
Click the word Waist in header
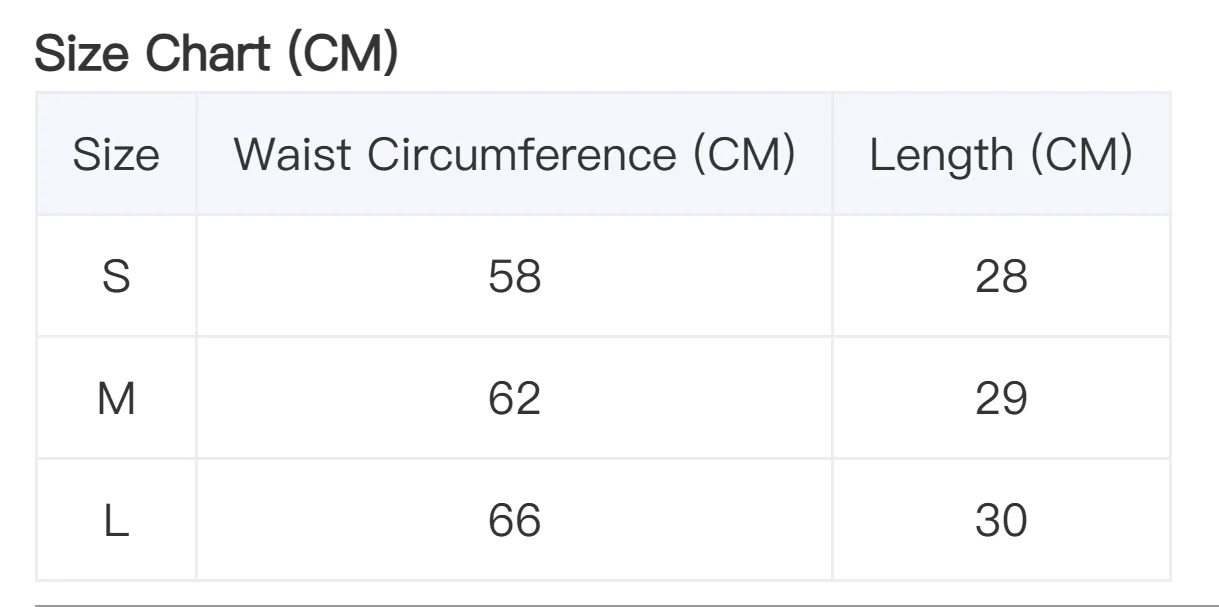(x=291, y=154)
